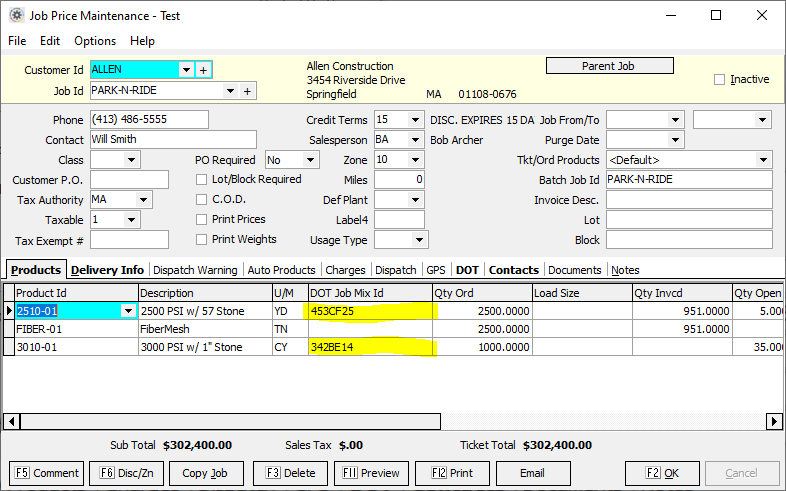Switch to the Delivery Info tab
Image resolution: width=786 pixels, height=491 pixels.
[107, 270]
